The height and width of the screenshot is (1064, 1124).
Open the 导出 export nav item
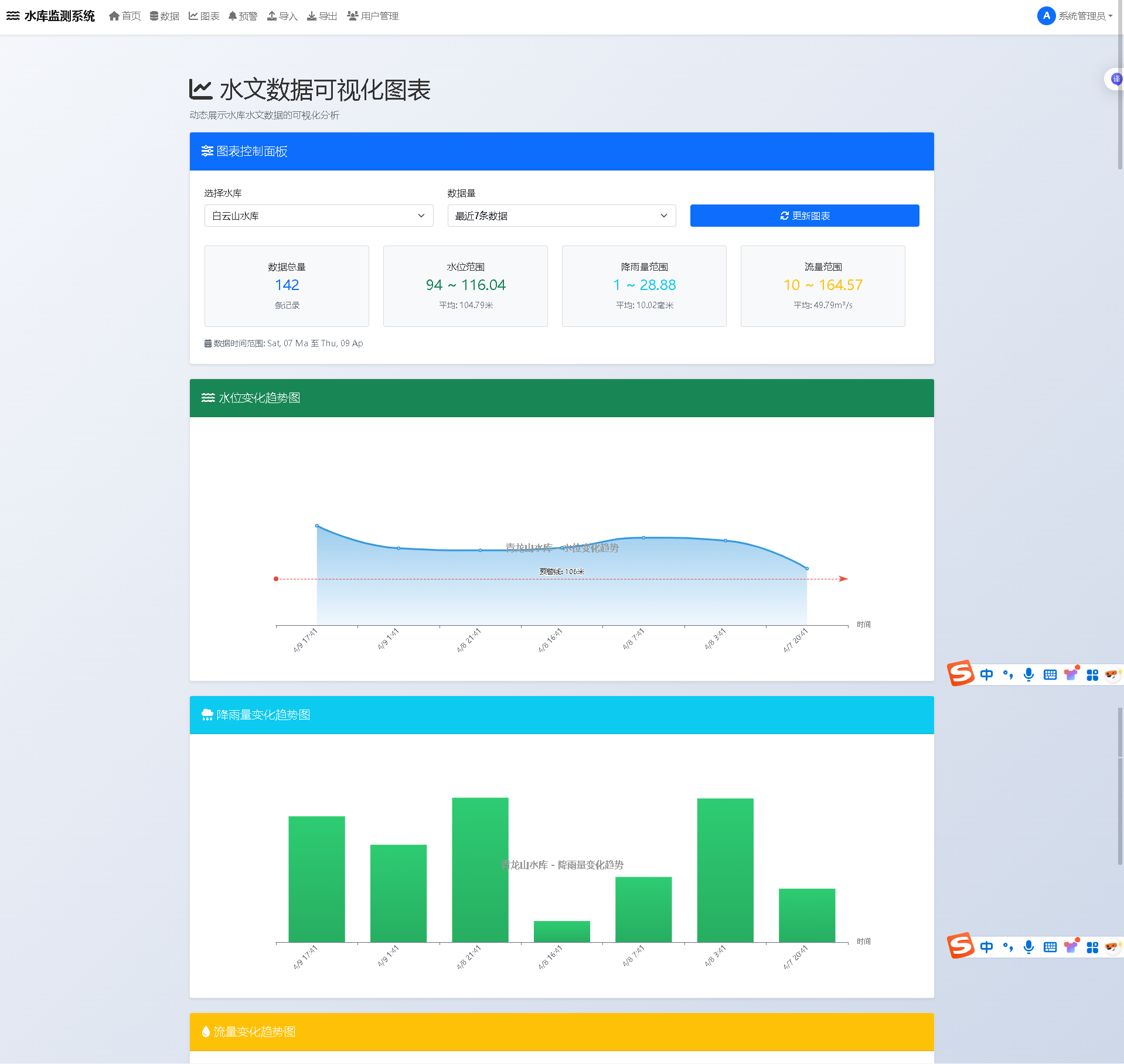(x=322, y=16)
